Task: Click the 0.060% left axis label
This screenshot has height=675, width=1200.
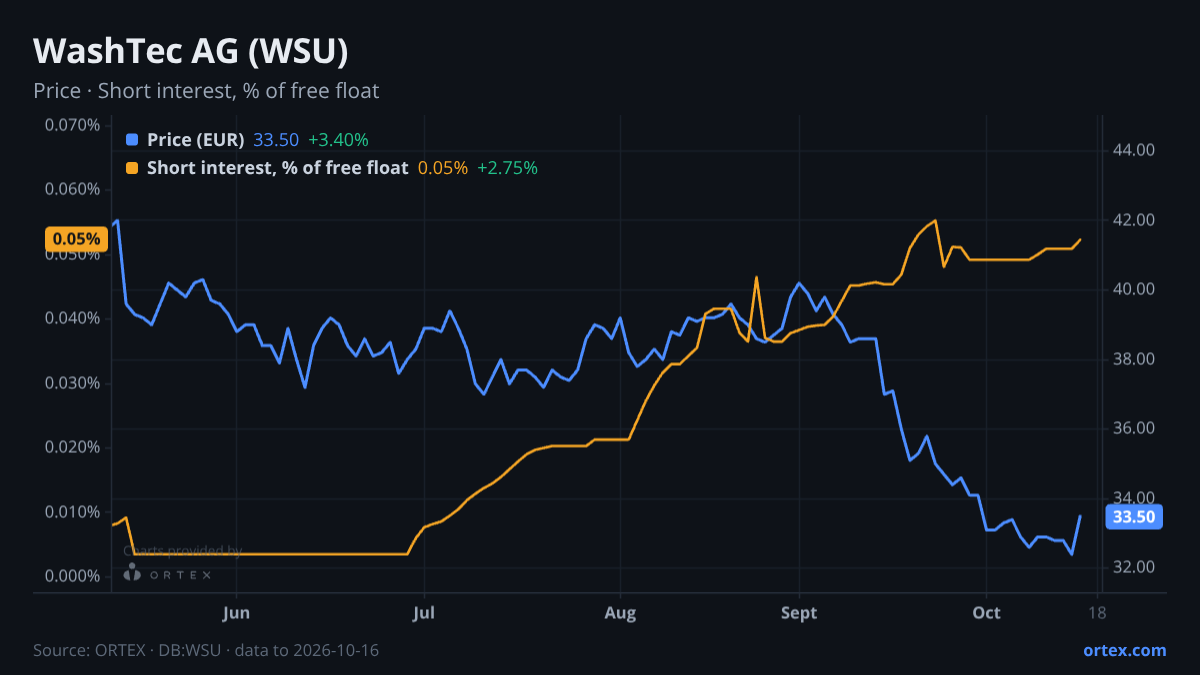Action: pyautogui.click(x=73, y=189)
